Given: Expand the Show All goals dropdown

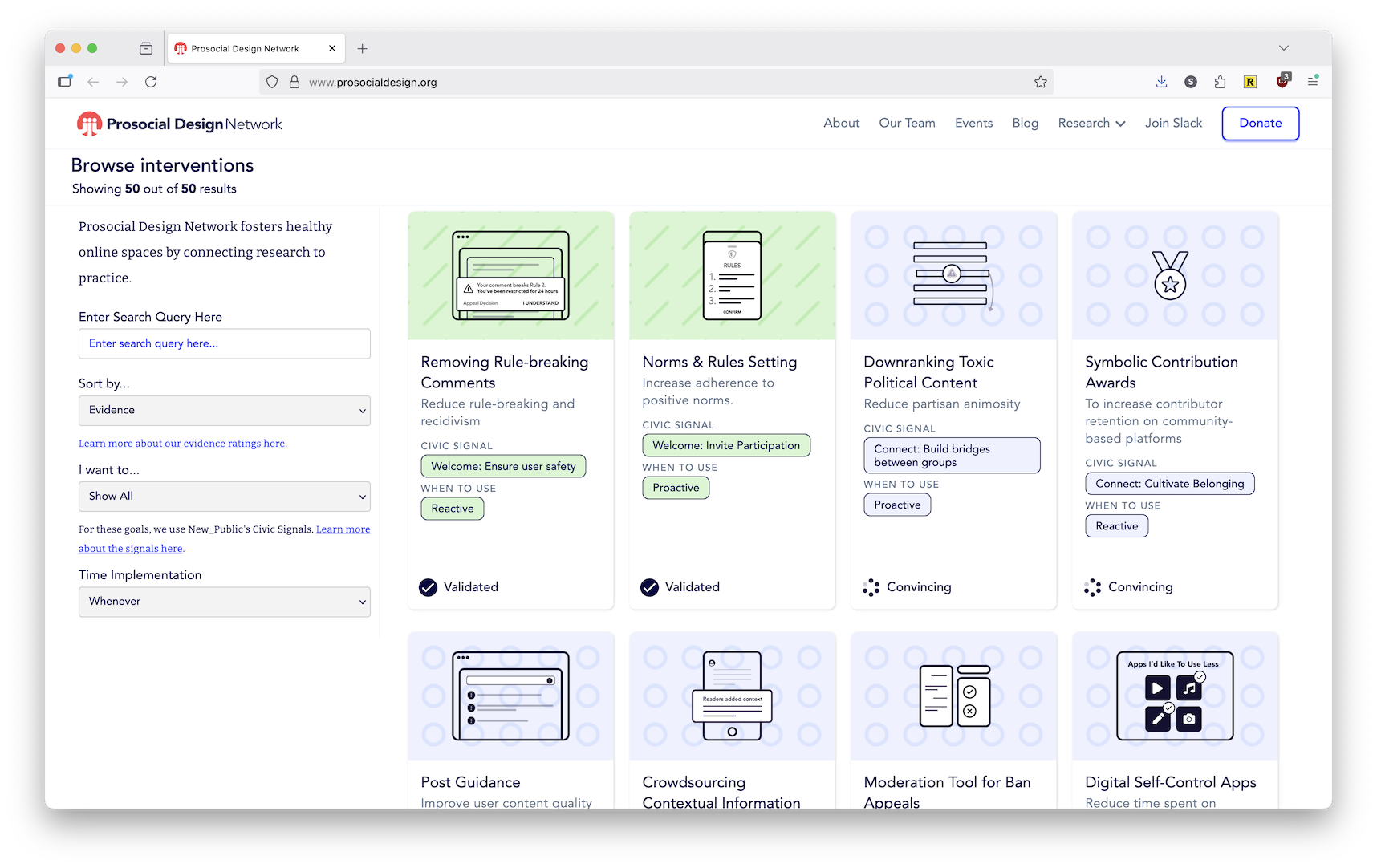Looking at the screenshot, I should [x=224, y=496].
